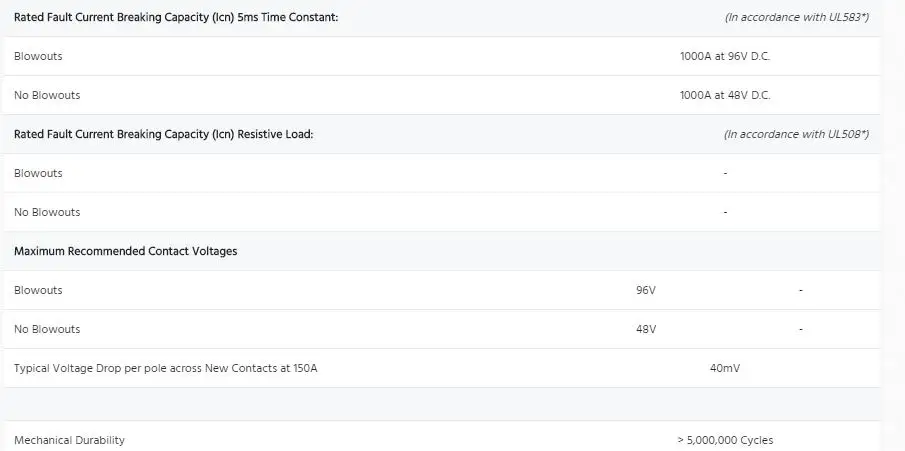The height and width of the screenshot is (451, 905).
Task: Click Blowouts label under Maximum Recommended Contact Voltages
Action: tap(38, 290)
